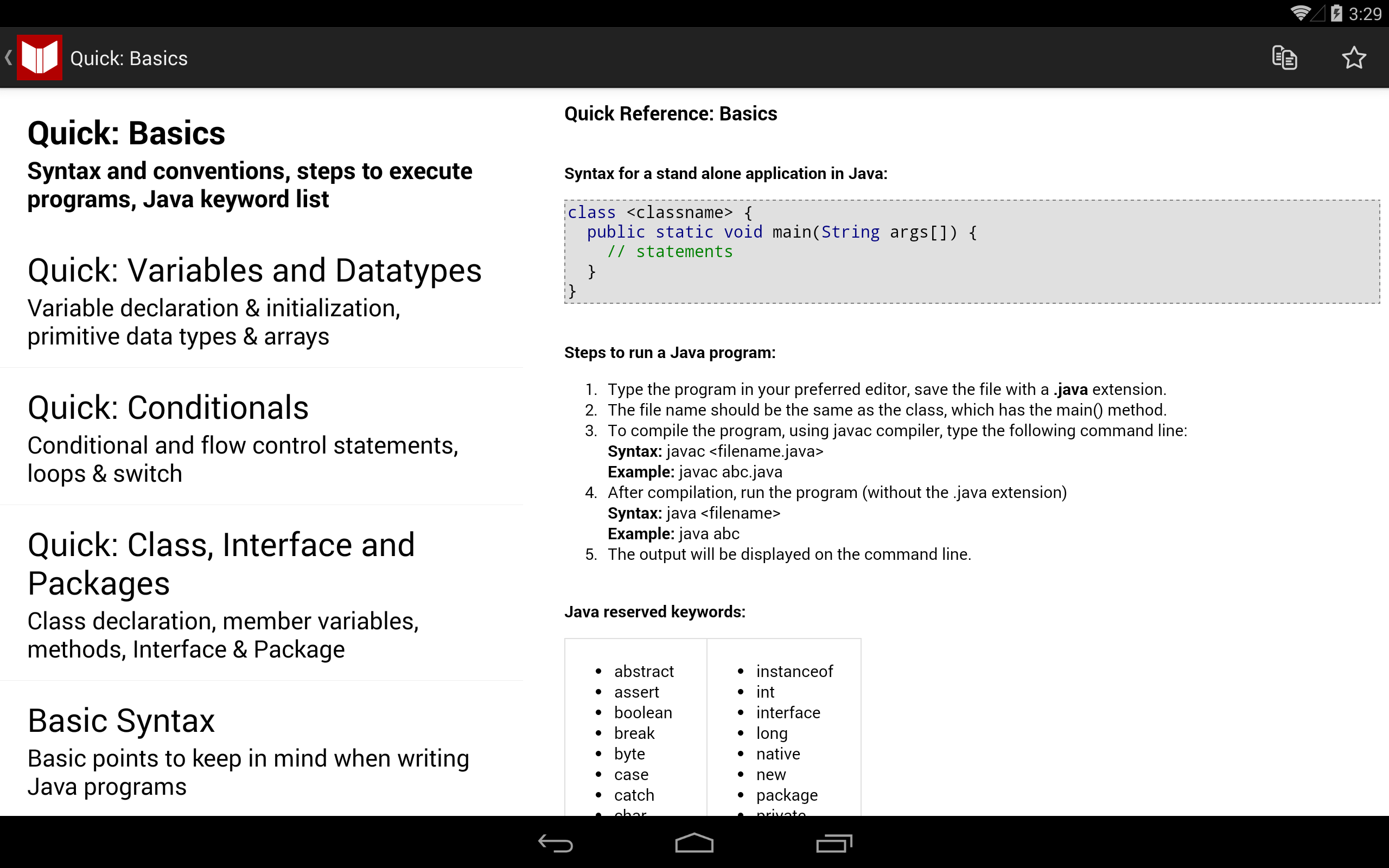Tap the abstract keyword
Viewport: 1389px width, 868px height.
[x=643, y=671]
